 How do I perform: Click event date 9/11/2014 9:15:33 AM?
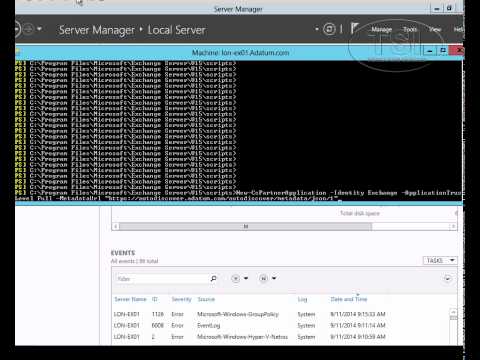358,314
